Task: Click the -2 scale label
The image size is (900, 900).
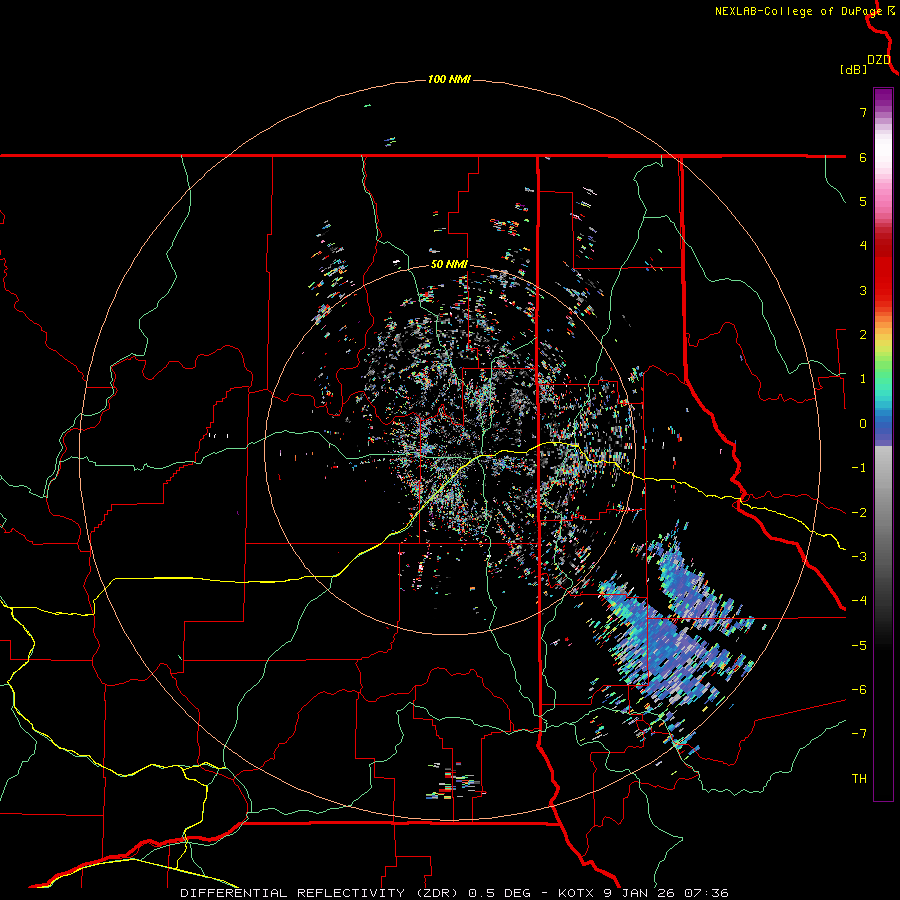Action: pos(859,513)
